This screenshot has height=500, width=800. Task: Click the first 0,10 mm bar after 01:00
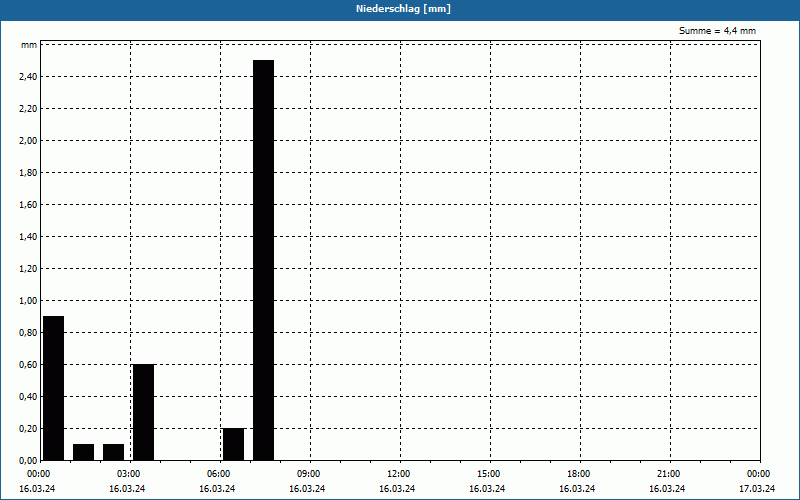(84, 452)
